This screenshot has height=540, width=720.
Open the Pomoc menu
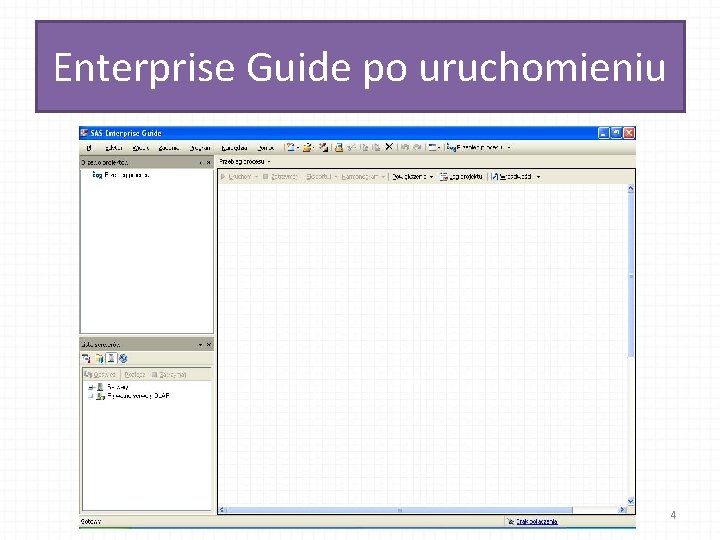tap(265, 148)
